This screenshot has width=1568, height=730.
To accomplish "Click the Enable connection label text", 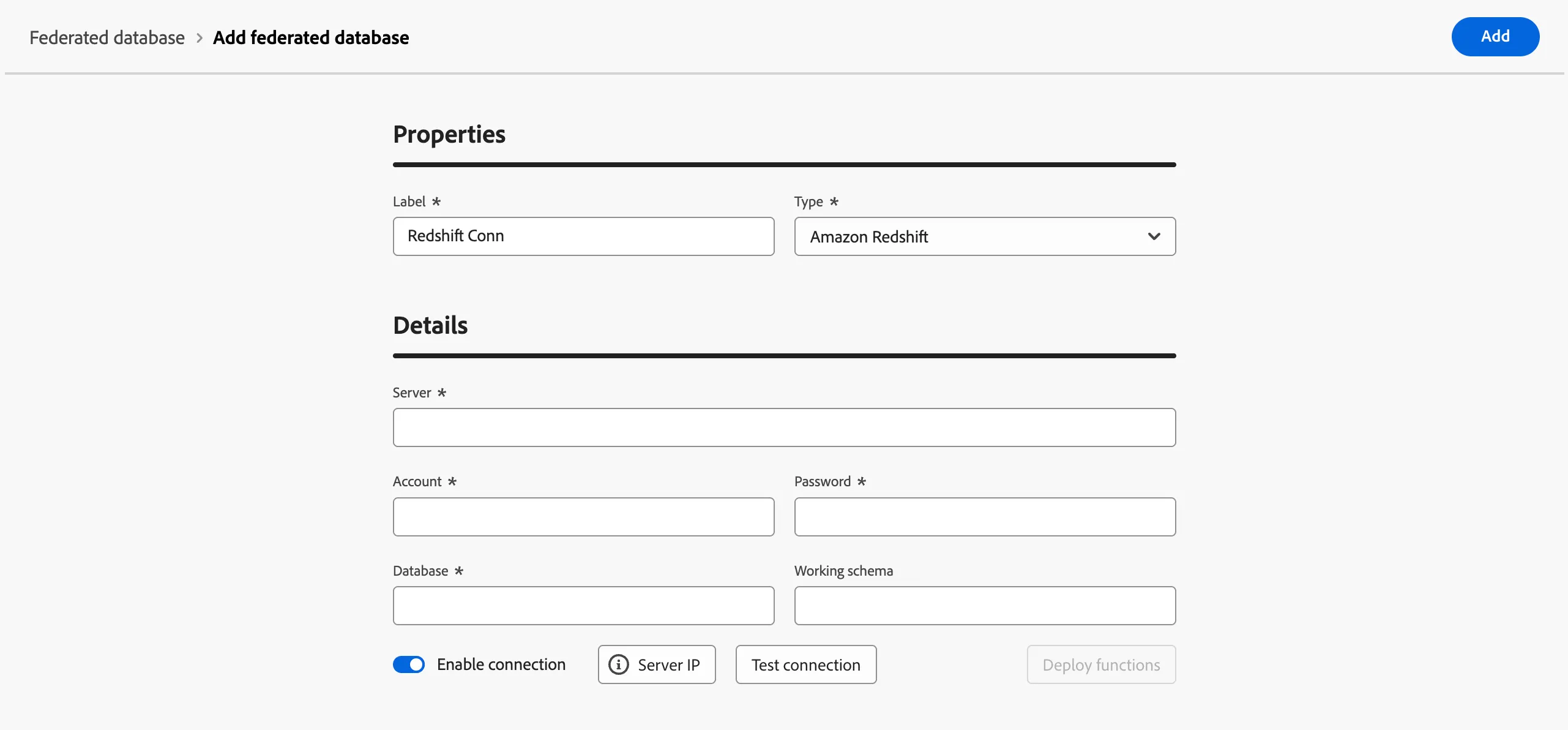I will (501, 664).
